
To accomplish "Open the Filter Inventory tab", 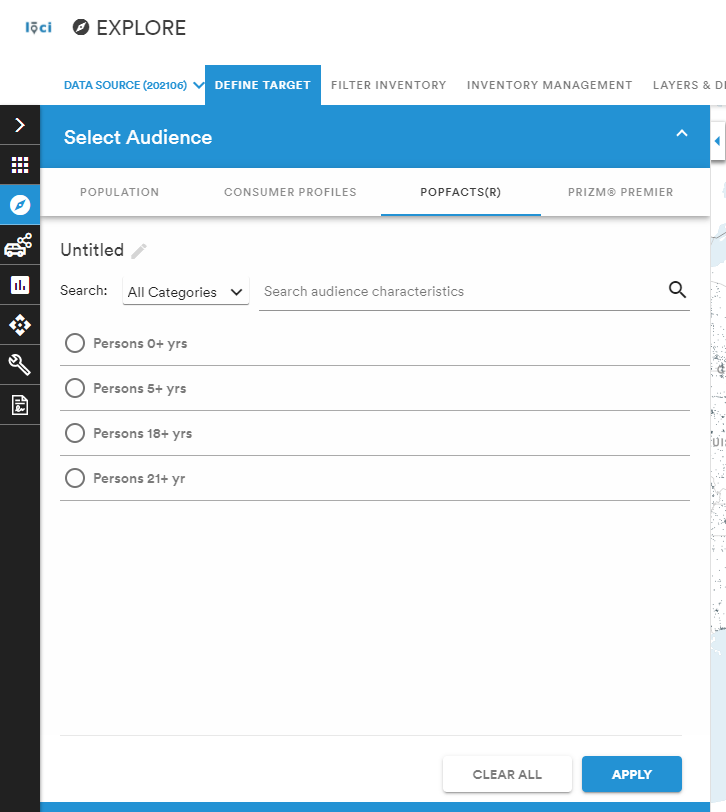I will [x=388, y=85].
